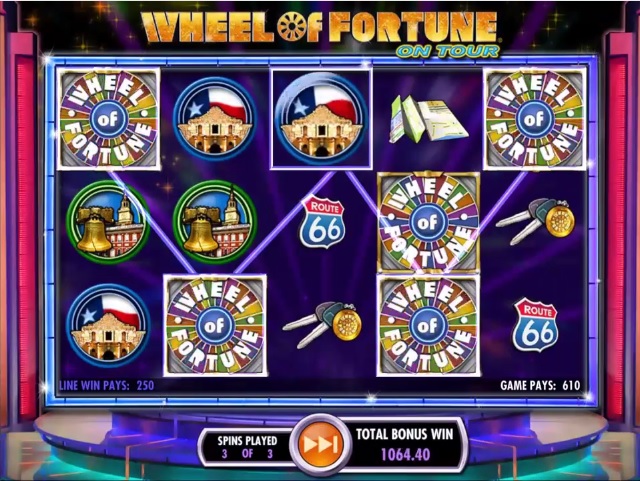
Task: Select the top-right Wheel of Fortune symbol
Action: (x=535, y=119)
